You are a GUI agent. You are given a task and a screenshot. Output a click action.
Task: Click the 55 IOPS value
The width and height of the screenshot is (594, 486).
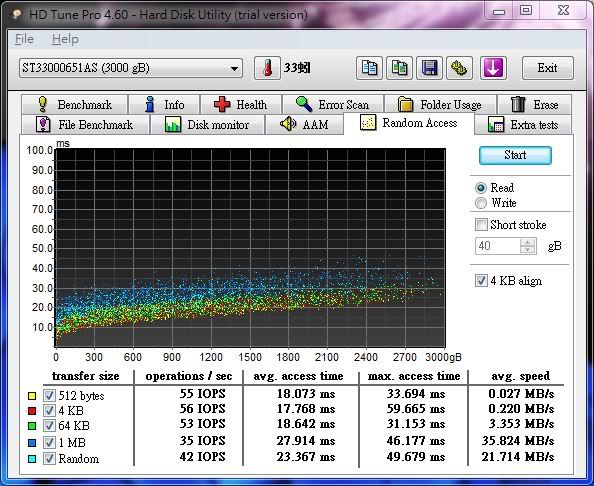tap(202, 394)
